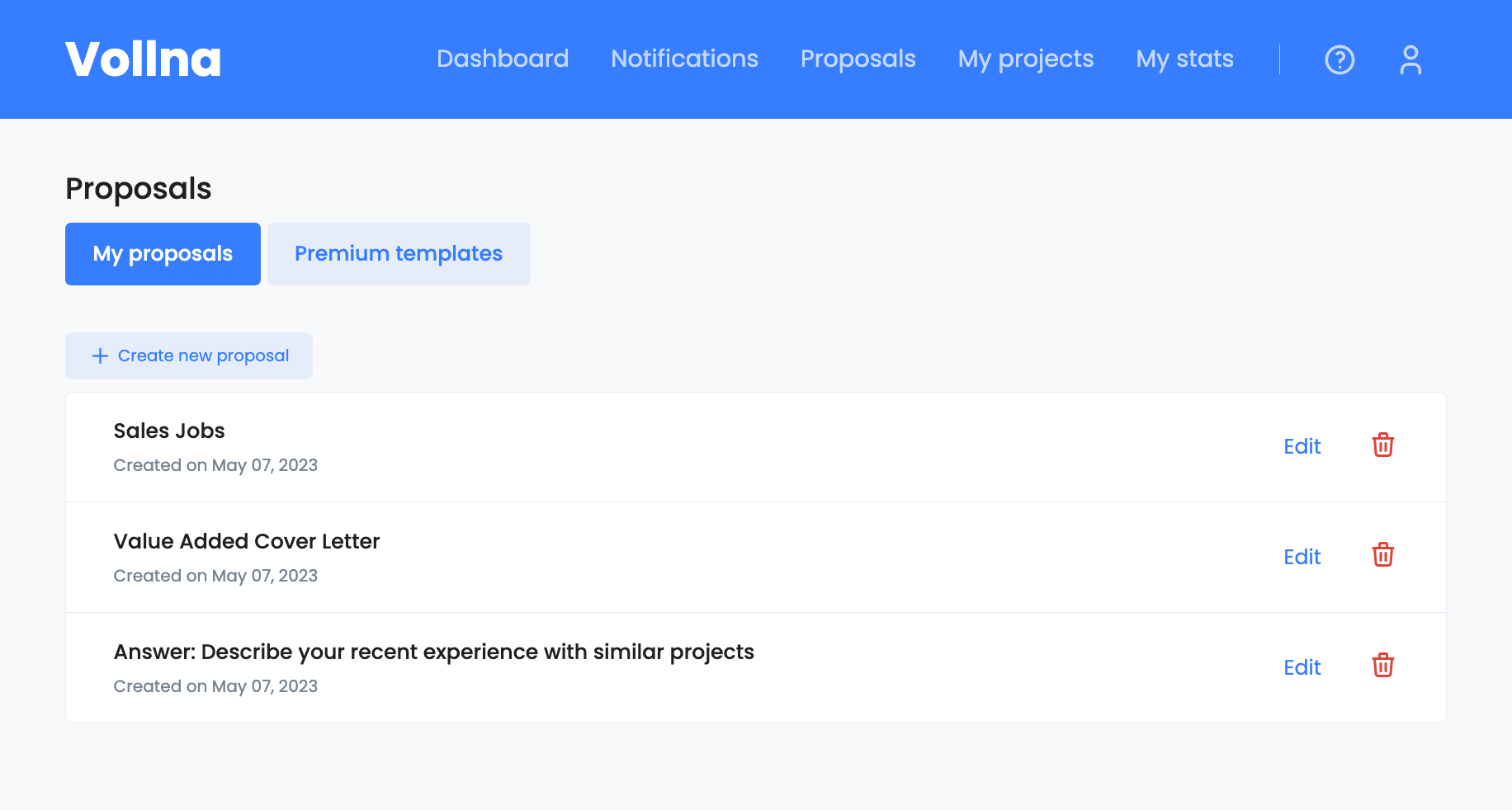Viewport: 1512px width, 810px height.
Task: Click the Vollna logo
Action: [144, 59]
